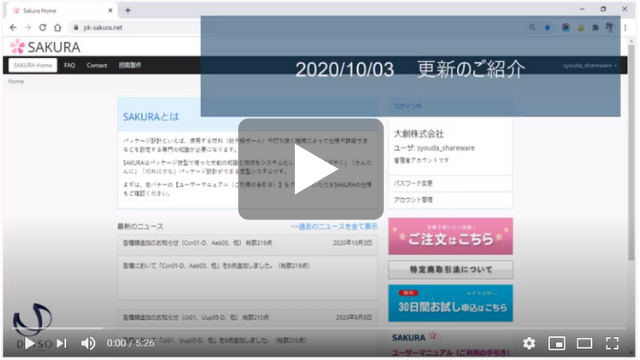Switch to theater mode
Screen dimensions: 640x360
coord(584,343)
